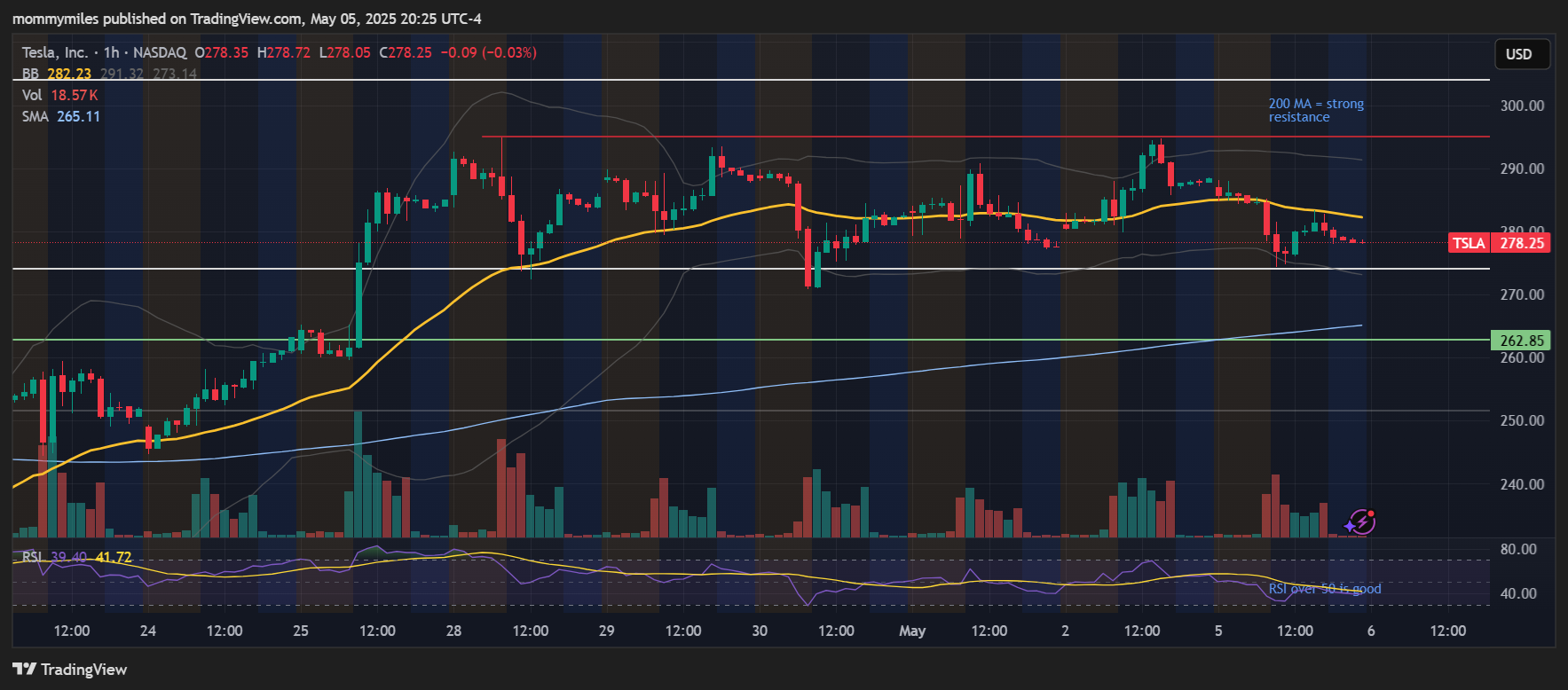The image size is (1568, 690).
Task: Click the 40.00 RSI axis label
Action: [1518, 593]
